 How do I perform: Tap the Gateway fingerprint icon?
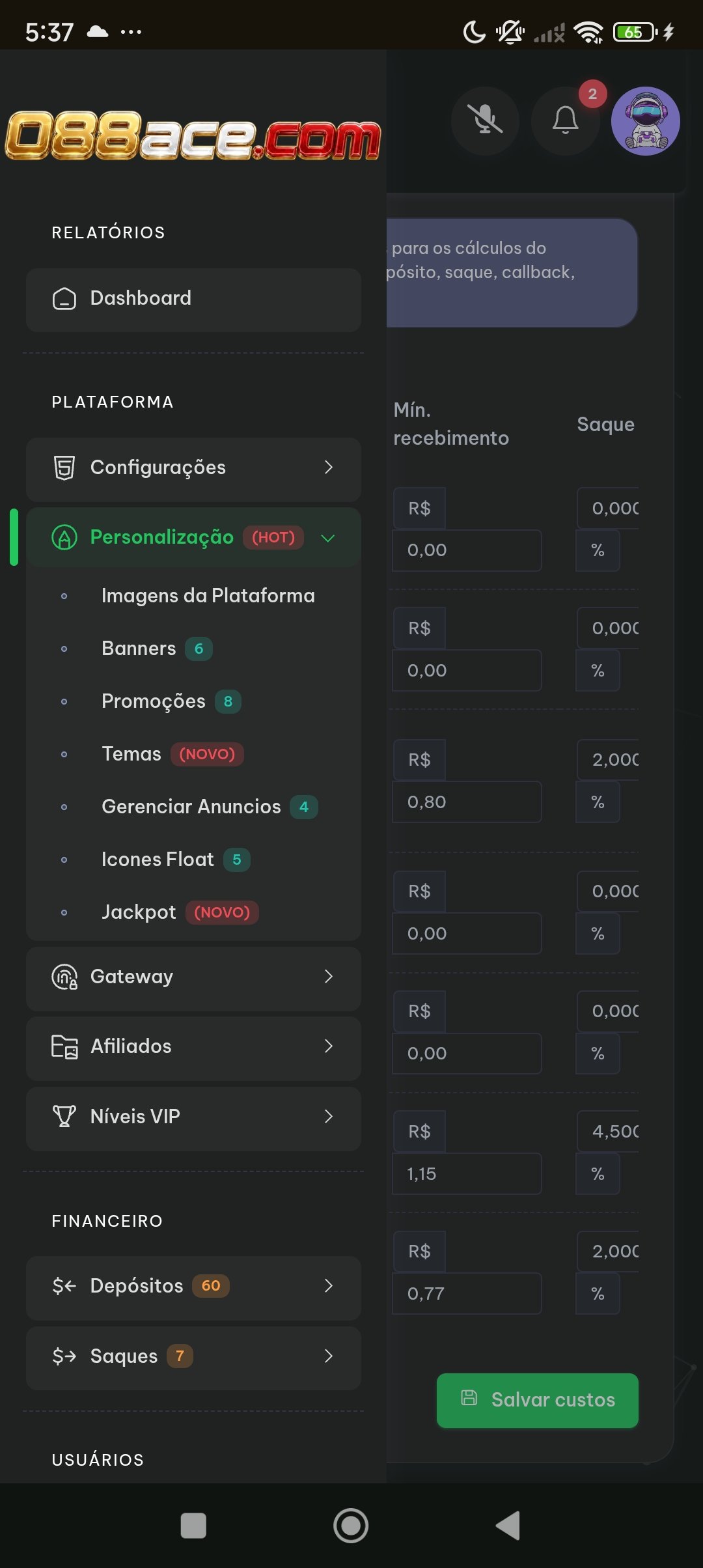(x=64, y=977)
